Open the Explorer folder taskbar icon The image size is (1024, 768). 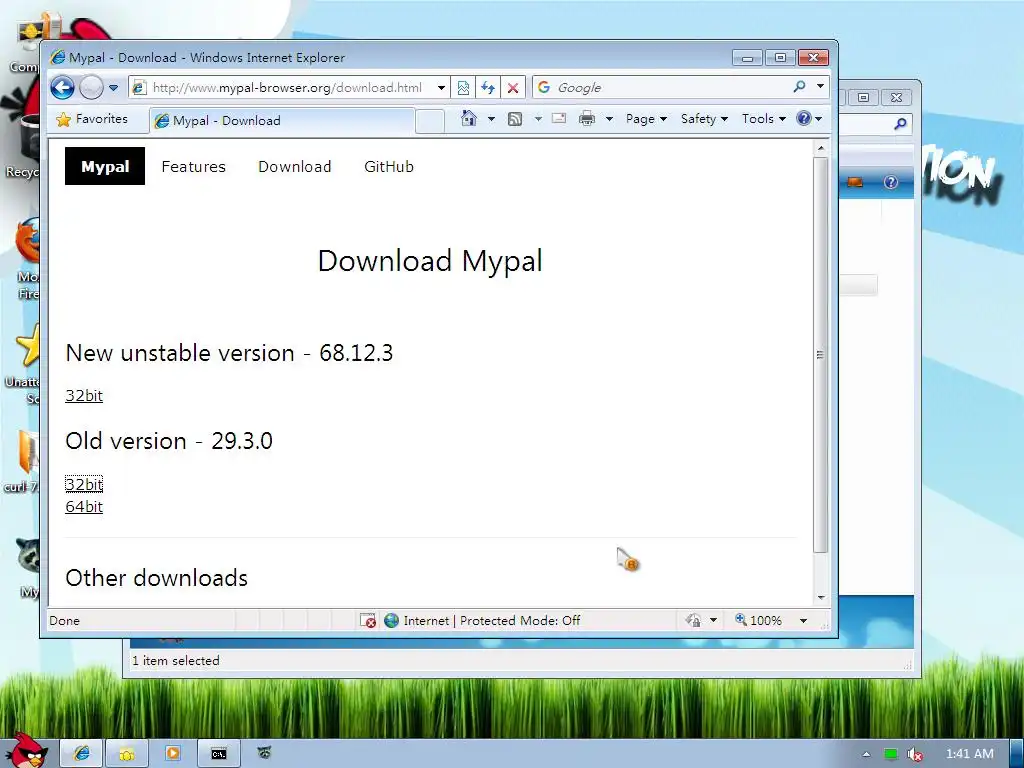[x=127, y=754]
